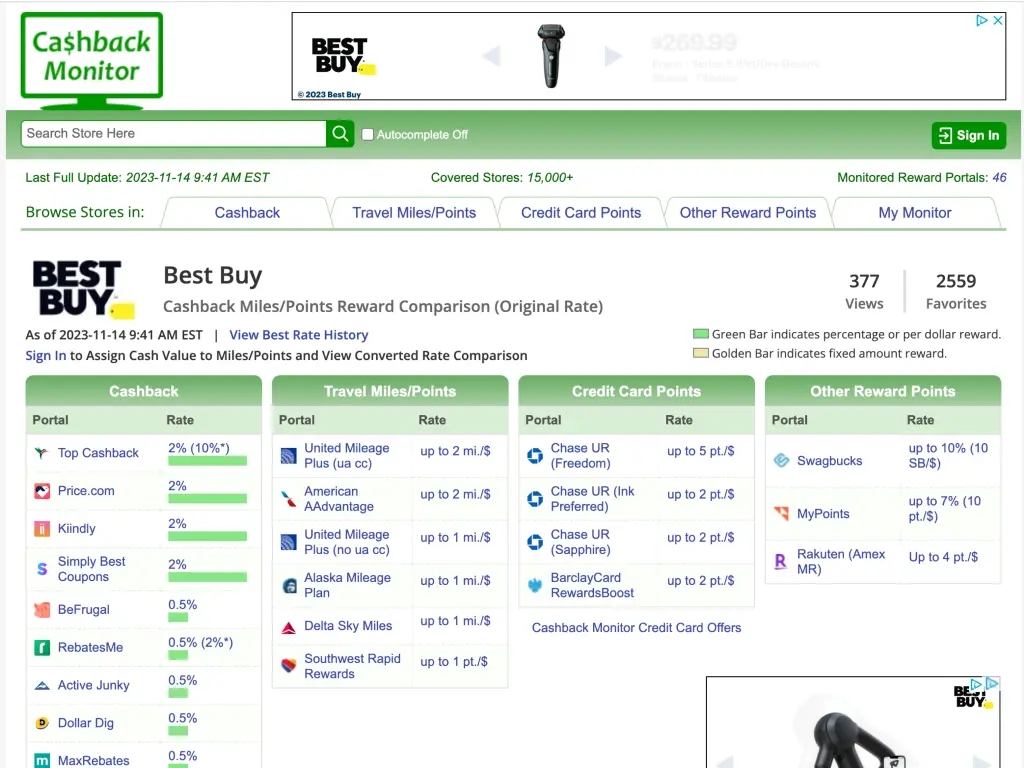The image size is (1024, 768).
Task: Open the Travel Miles/Points browse tab
Action: 414,213
